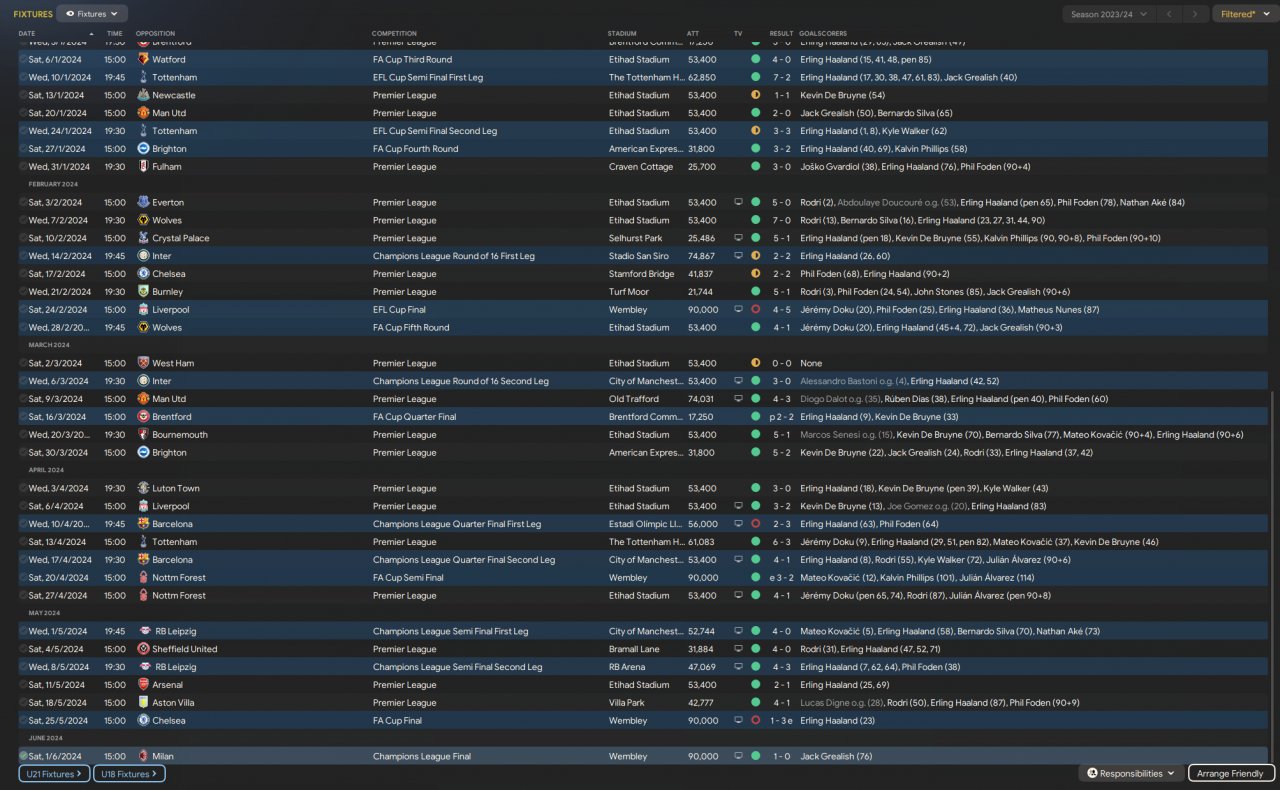Click the Arsenal club badge
This screenshot has width=1280, height=790.
pos(143,685)
